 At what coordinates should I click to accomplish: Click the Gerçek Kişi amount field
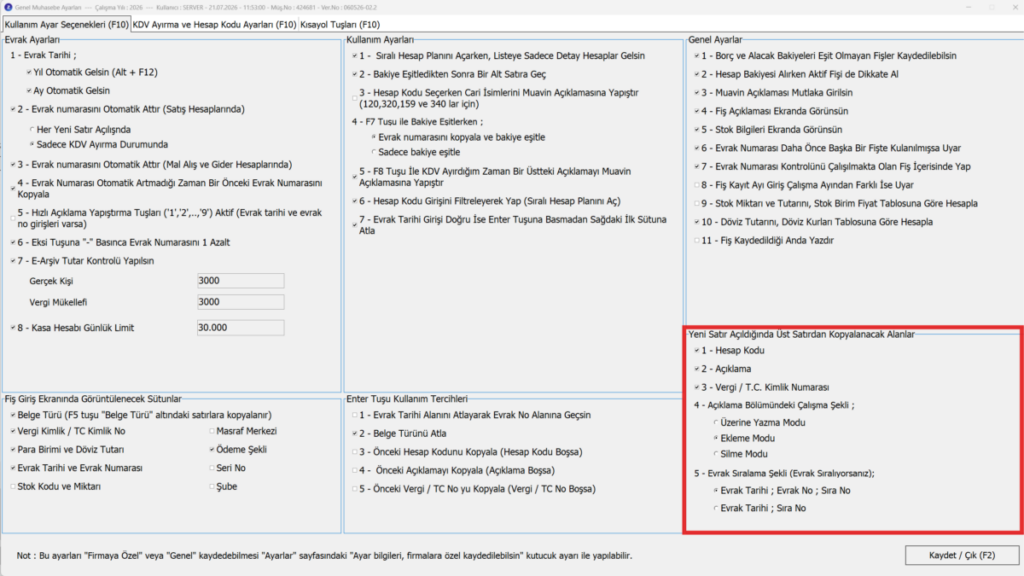tap(240, 281)
